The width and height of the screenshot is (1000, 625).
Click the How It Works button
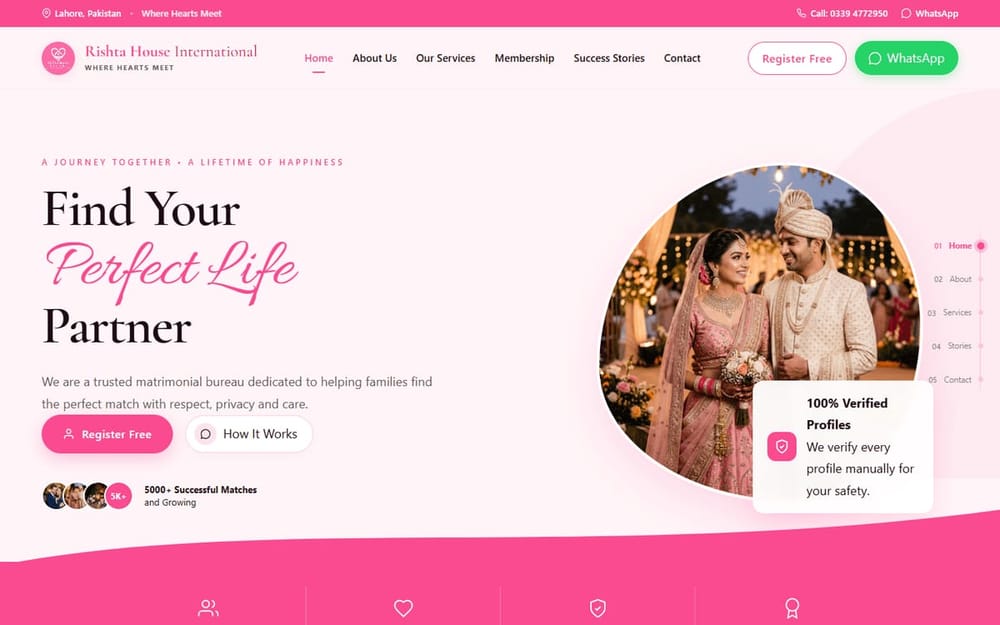249,434
